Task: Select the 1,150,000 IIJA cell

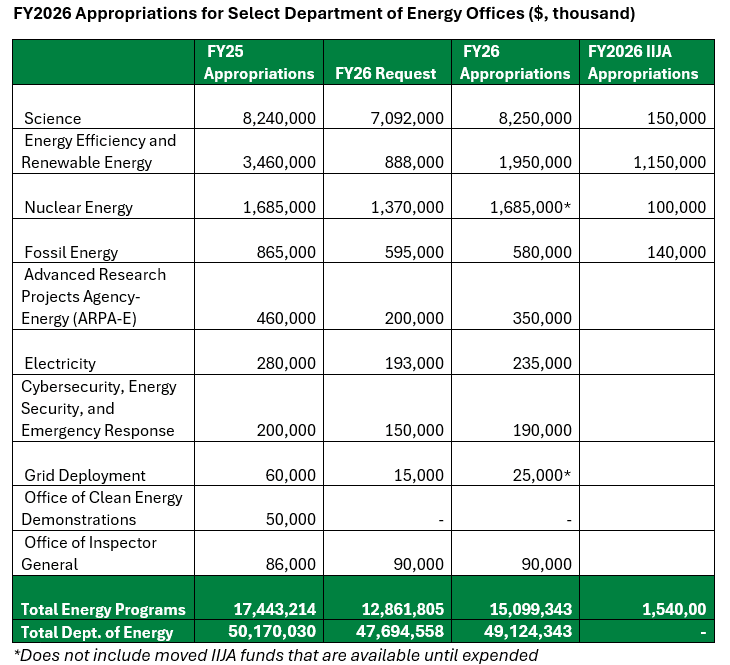Action: pos(669,163)
